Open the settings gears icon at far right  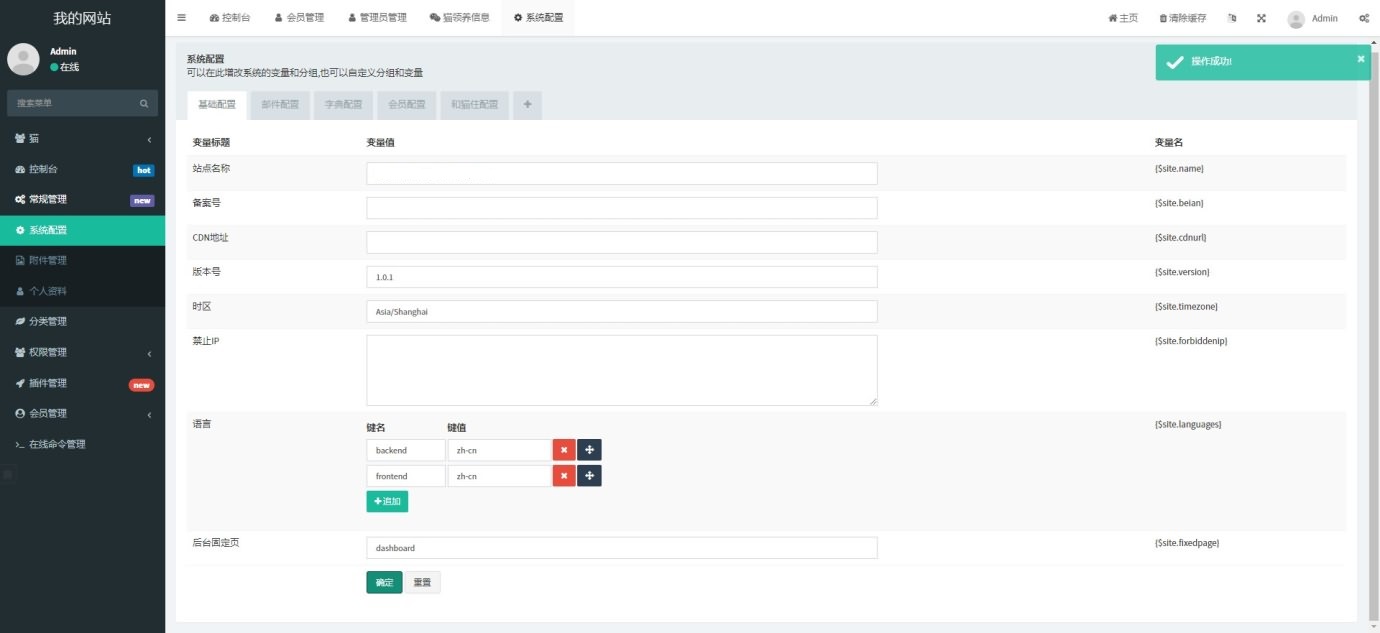1364,18
